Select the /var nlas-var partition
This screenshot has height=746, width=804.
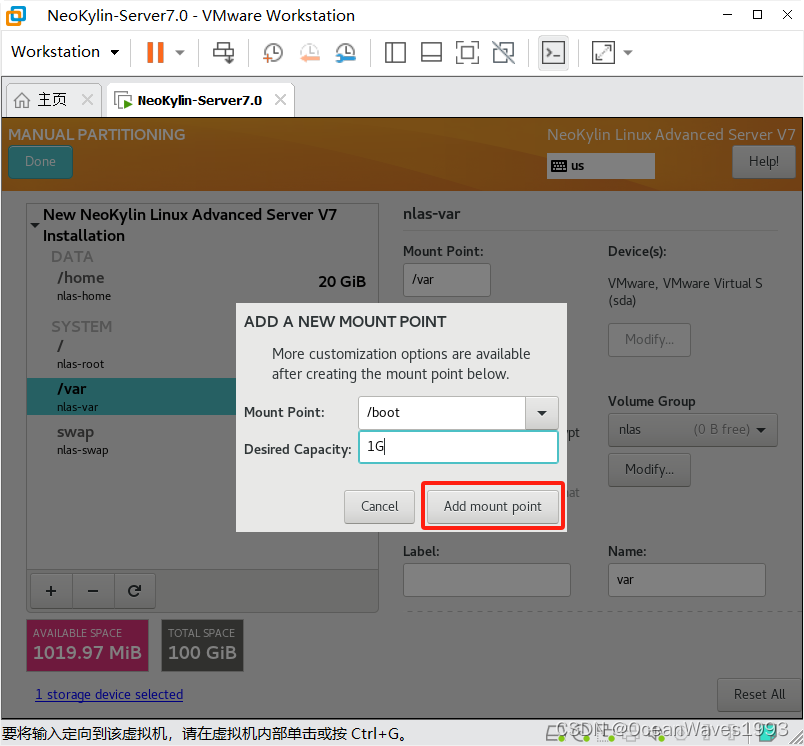[131, 396]
